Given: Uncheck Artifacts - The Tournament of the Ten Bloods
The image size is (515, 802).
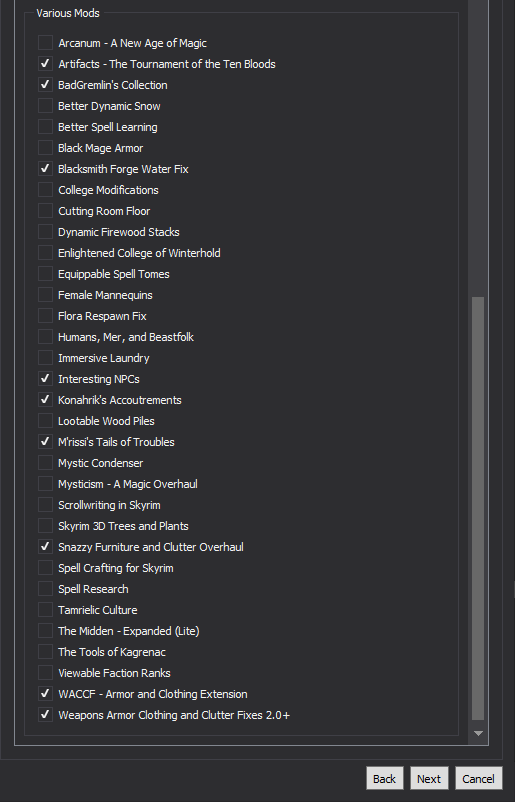Looking at the screenshot, I should click(46, 64).
